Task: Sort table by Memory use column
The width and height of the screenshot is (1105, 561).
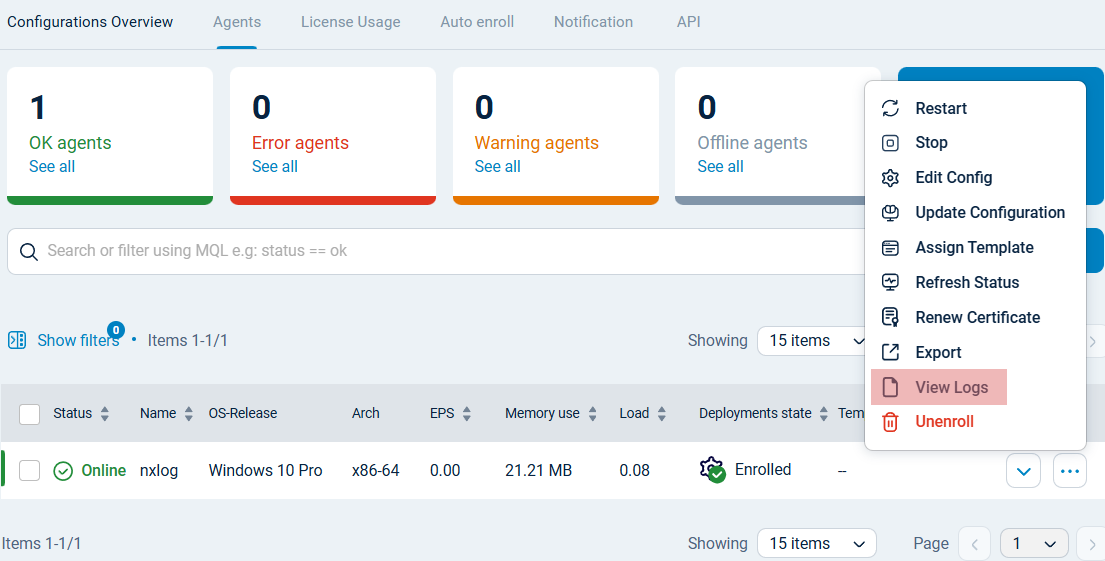Action: 592,413
